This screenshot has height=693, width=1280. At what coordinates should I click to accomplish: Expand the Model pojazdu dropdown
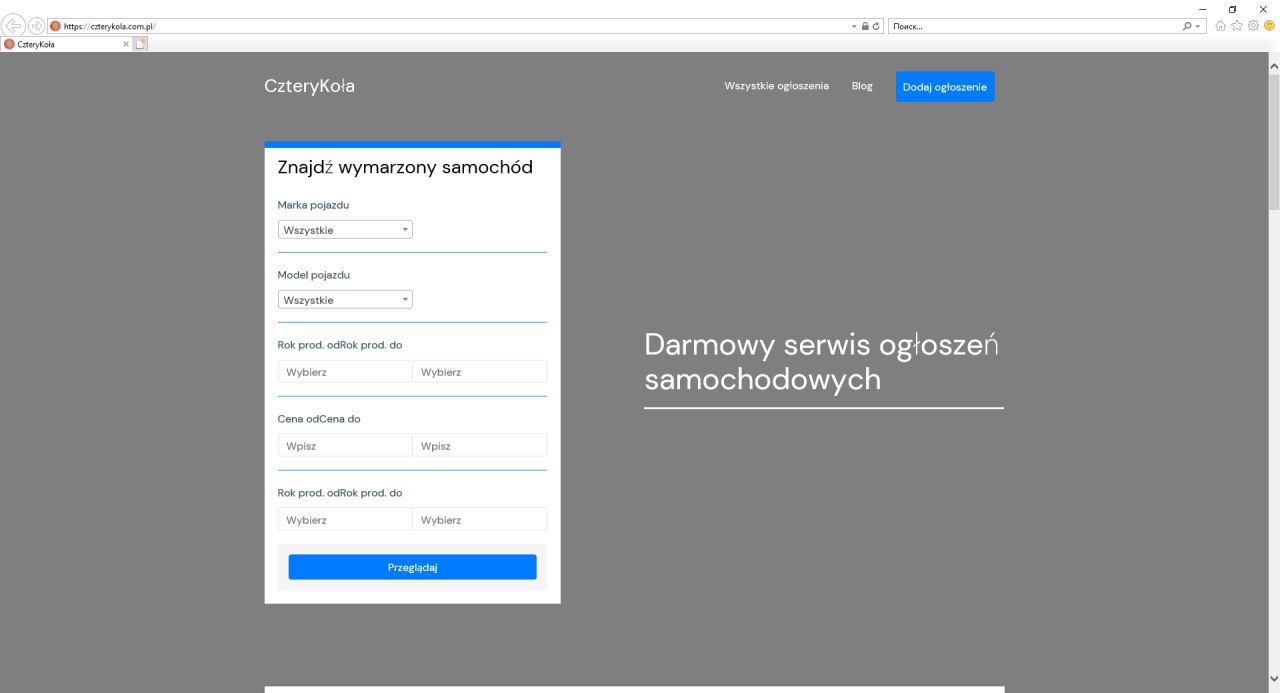tap(345, 300)
